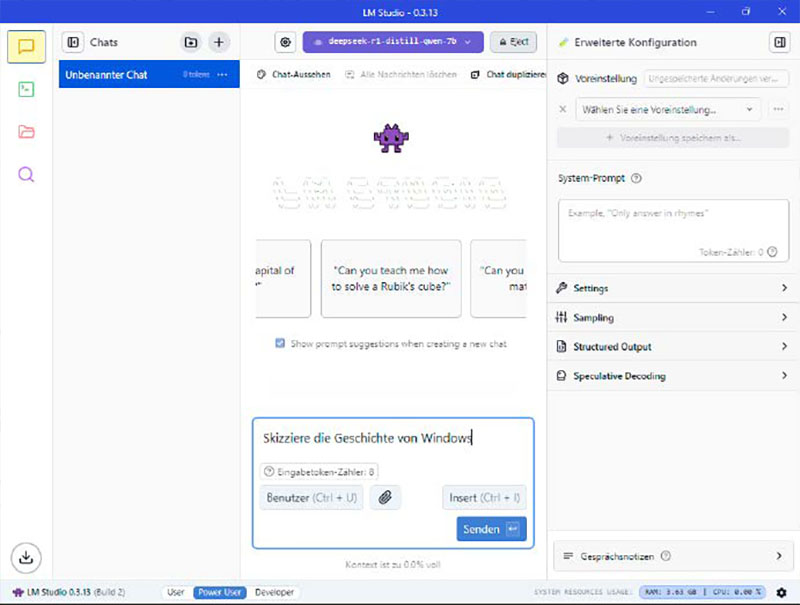Expand the Speculative Decoding section

(x=673, y=376)
